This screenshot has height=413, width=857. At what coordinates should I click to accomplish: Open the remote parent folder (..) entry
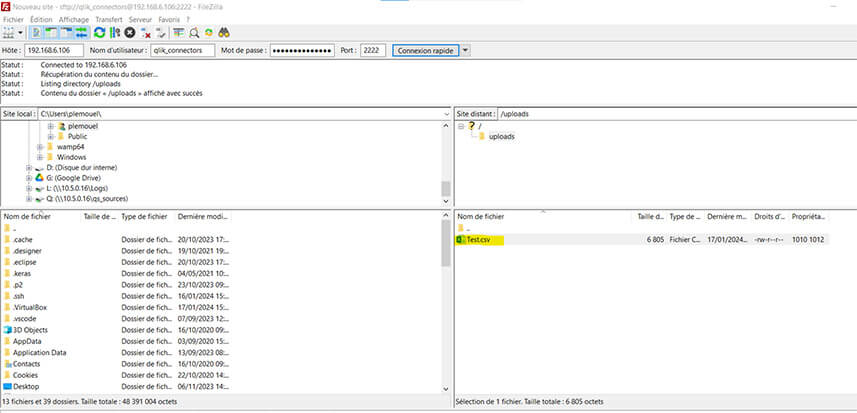463,228
